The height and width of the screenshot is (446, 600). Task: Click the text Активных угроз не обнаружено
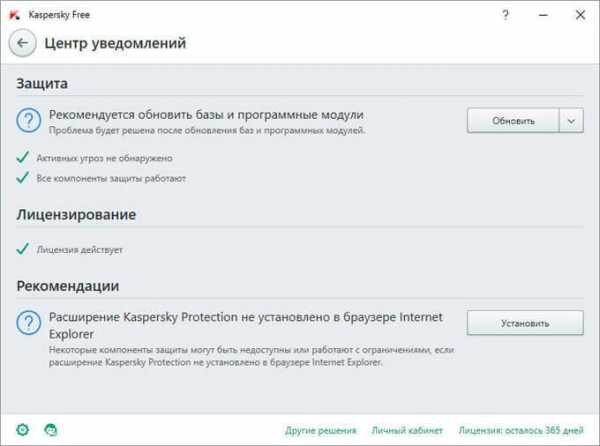tap(104, 158)
